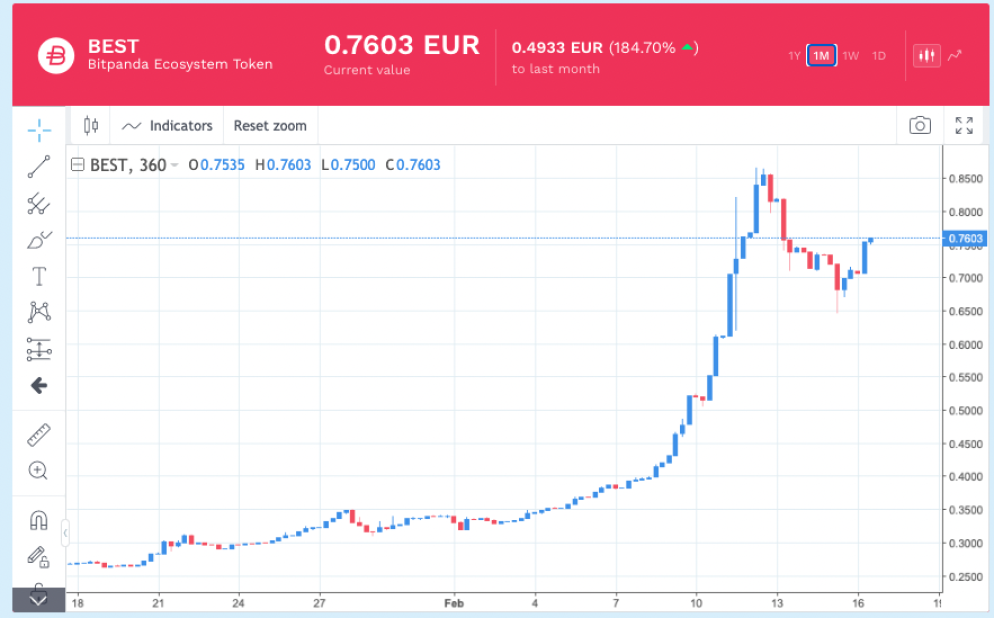Click the Reset zoom button
The height and width of the screenshot is (618, 994).
(270, 126)
